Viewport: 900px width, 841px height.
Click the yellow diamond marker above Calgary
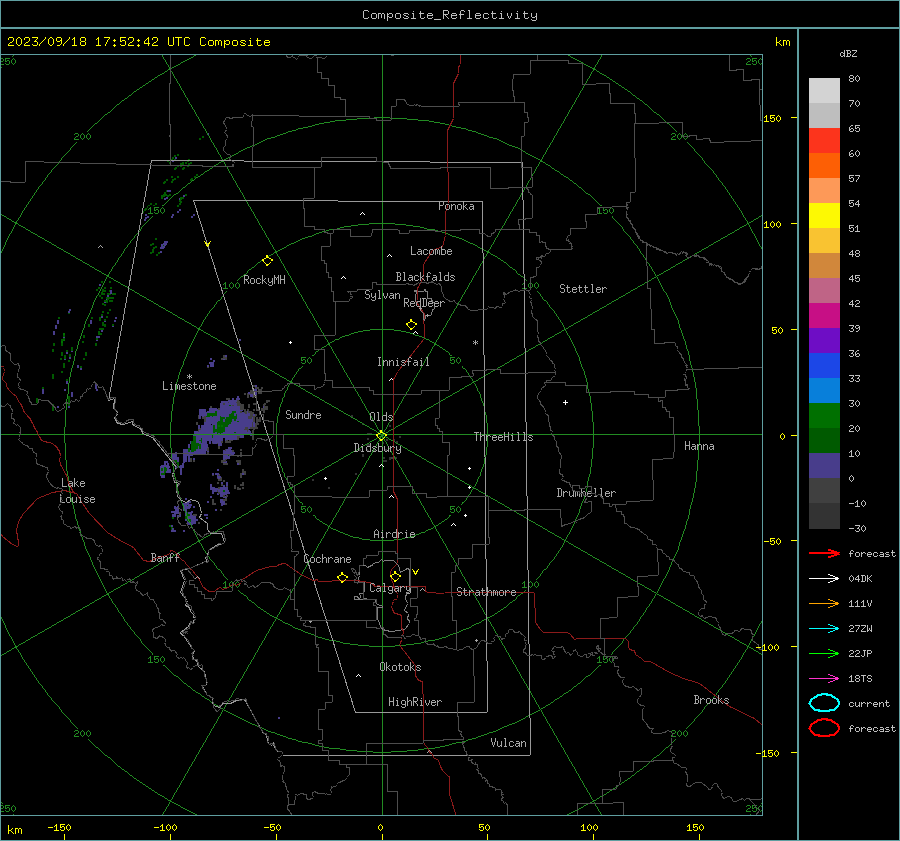tap(395, 576)
